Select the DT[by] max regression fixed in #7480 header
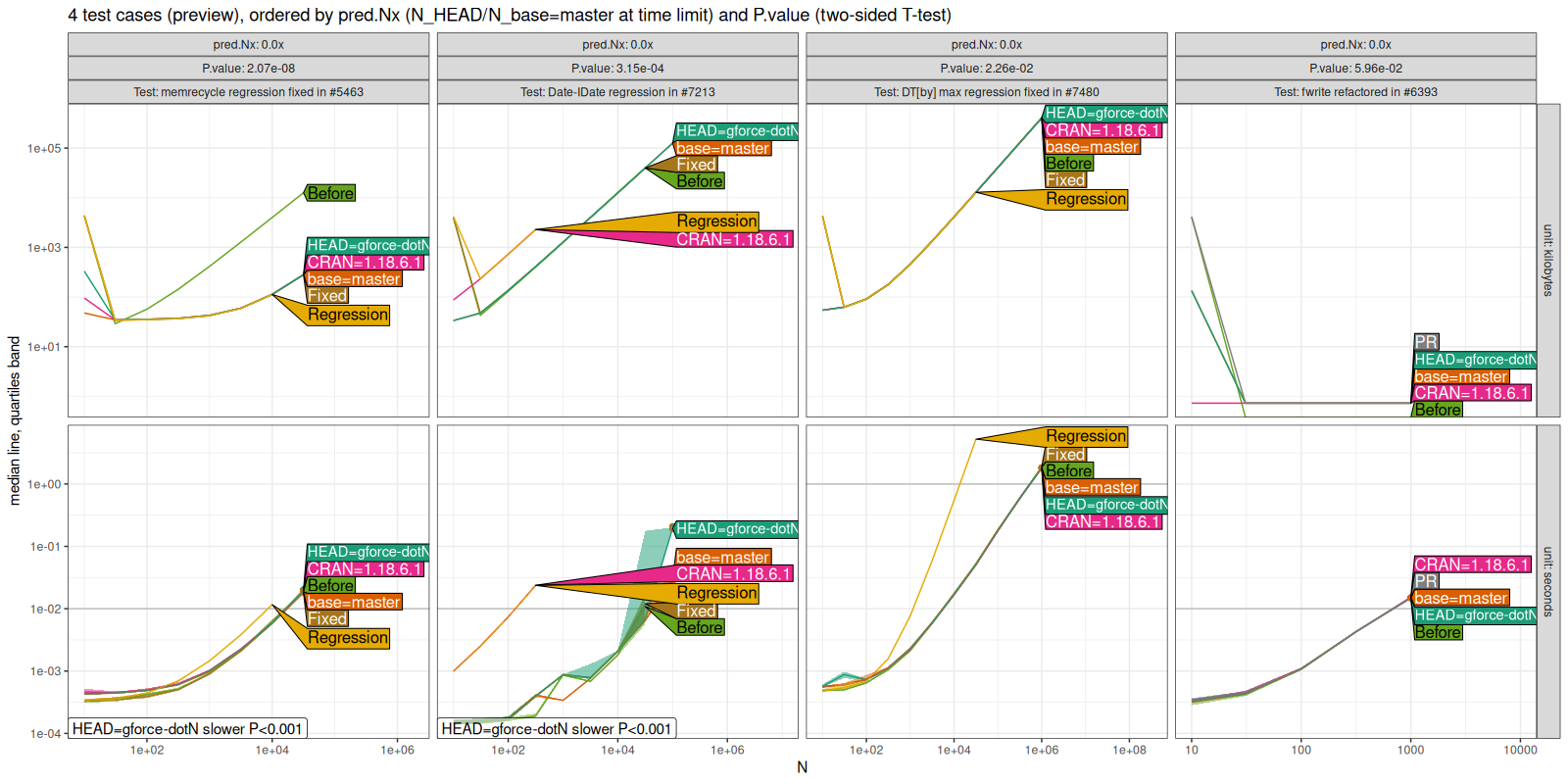1568x784 pixels. click(987, 92)
